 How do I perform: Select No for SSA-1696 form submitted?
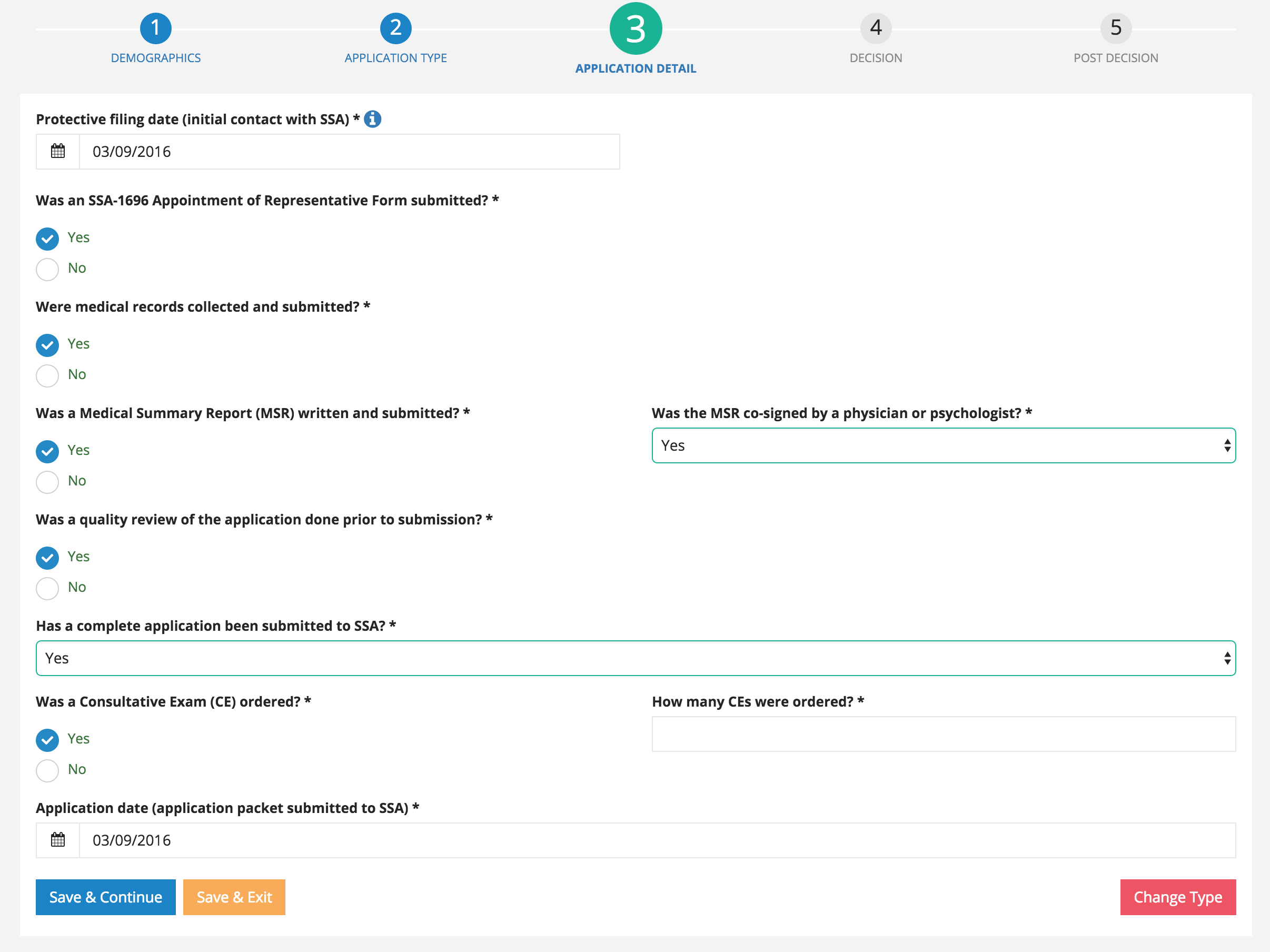[x=48, y=269]
